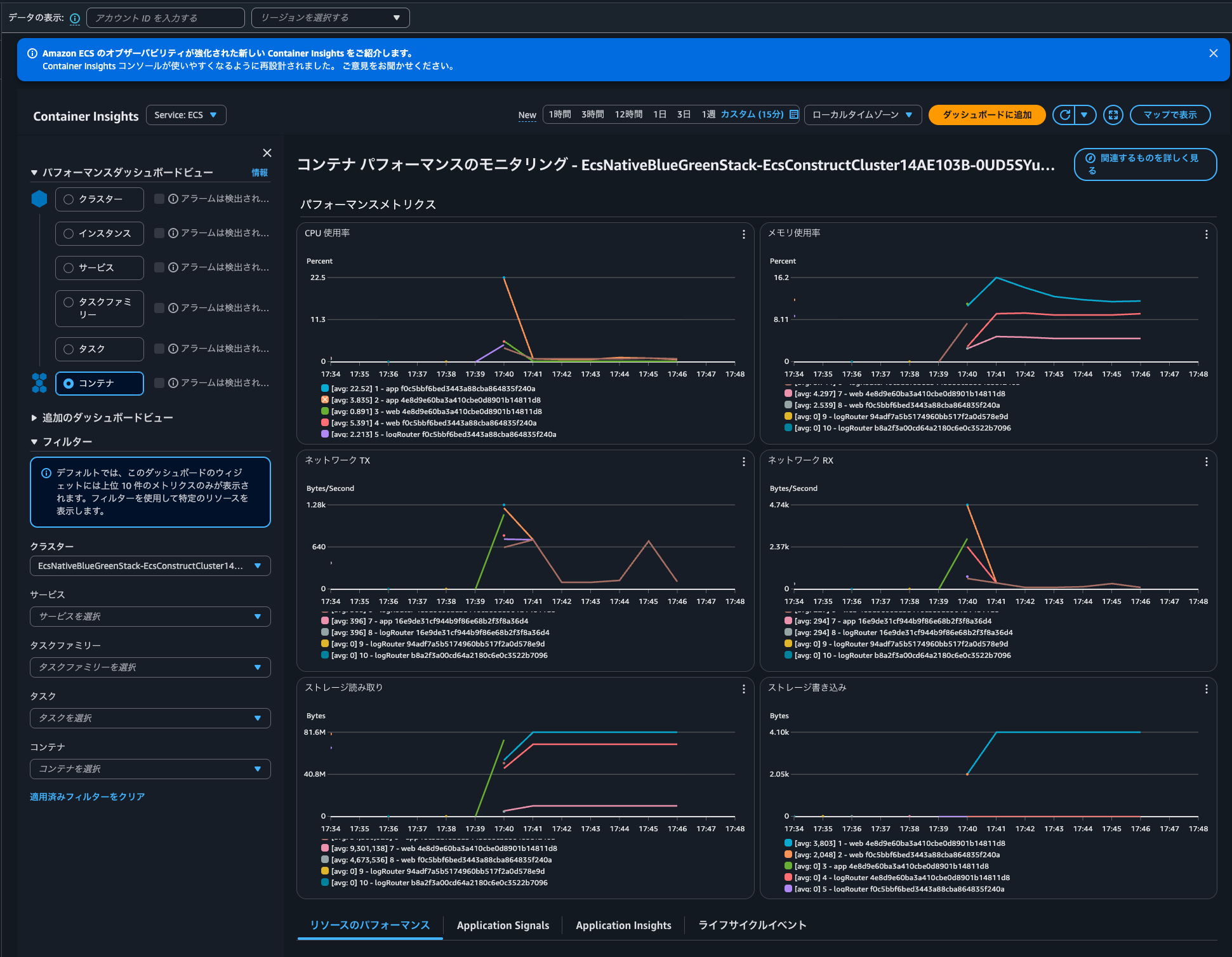Viewport: 1232px width, 957px height.
Task: Click 適用済みフィルターをクリア link
Action: click(88, 796)
